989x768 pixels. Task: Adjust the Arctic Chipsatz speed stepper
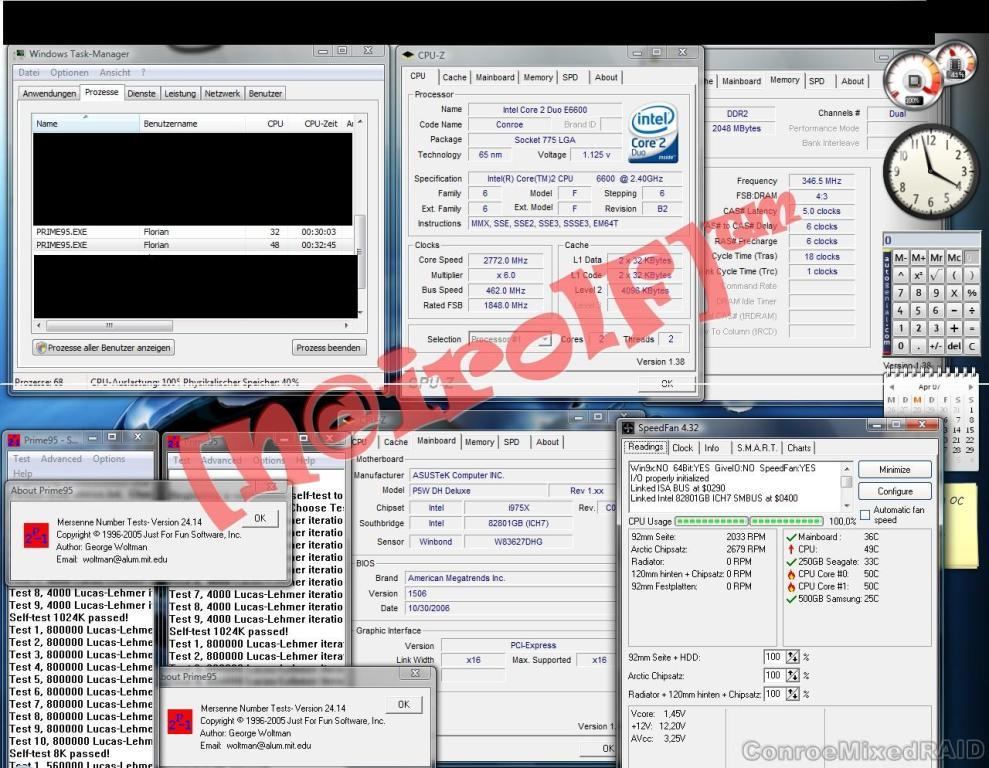(793, 675)
